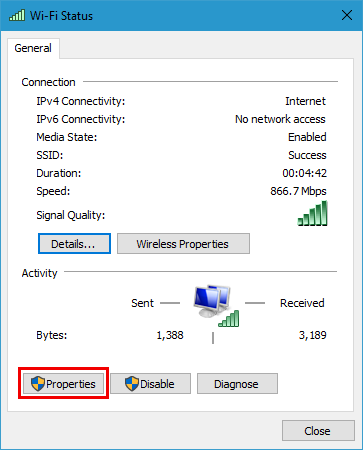Click the Wi-Fi signal icon in title bar

pos(17,15)
